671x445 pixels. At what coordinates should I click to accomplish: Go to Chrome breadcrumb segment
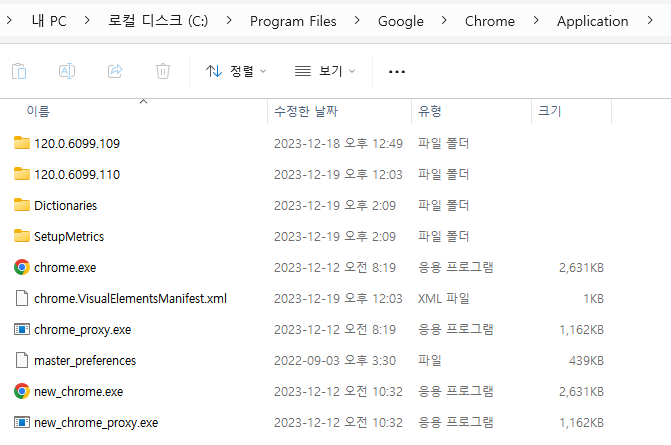click(x=490, y=21)
